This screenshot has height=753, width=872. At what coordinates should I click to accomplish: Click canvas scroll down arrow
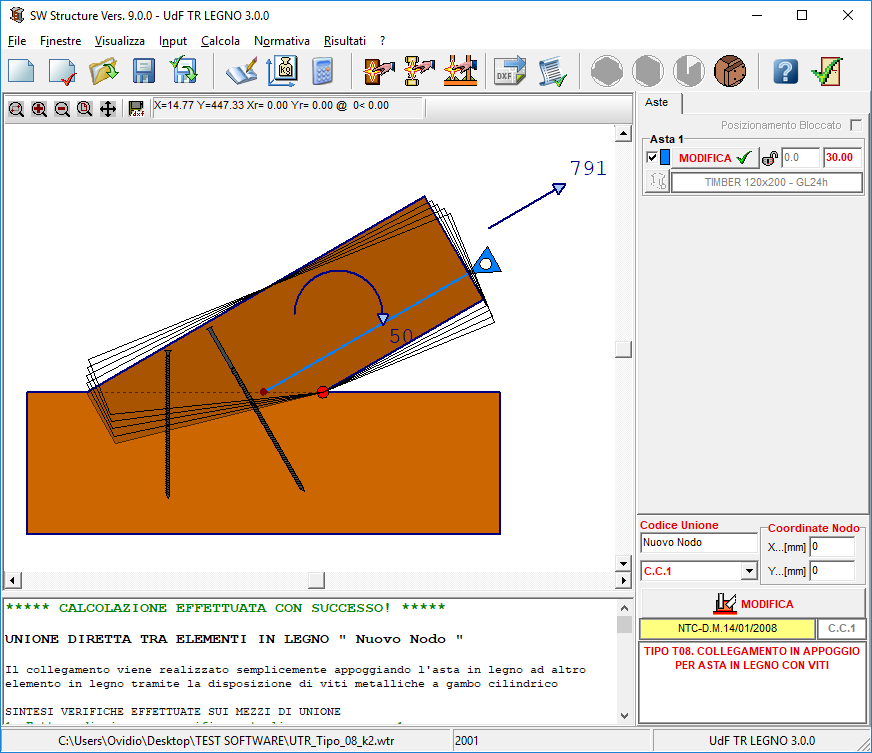point(623,563)
